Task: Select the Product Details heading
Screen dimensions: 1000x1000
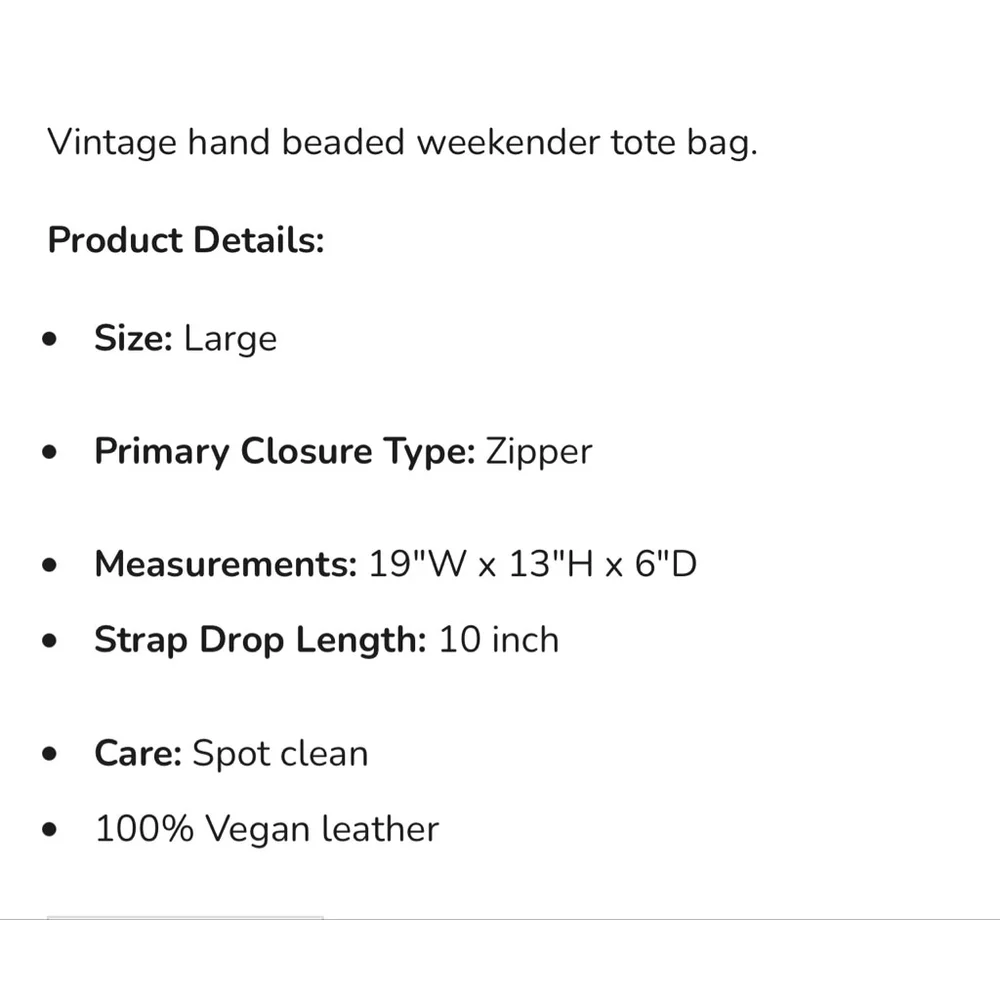Action: click(x=186, y=240)
